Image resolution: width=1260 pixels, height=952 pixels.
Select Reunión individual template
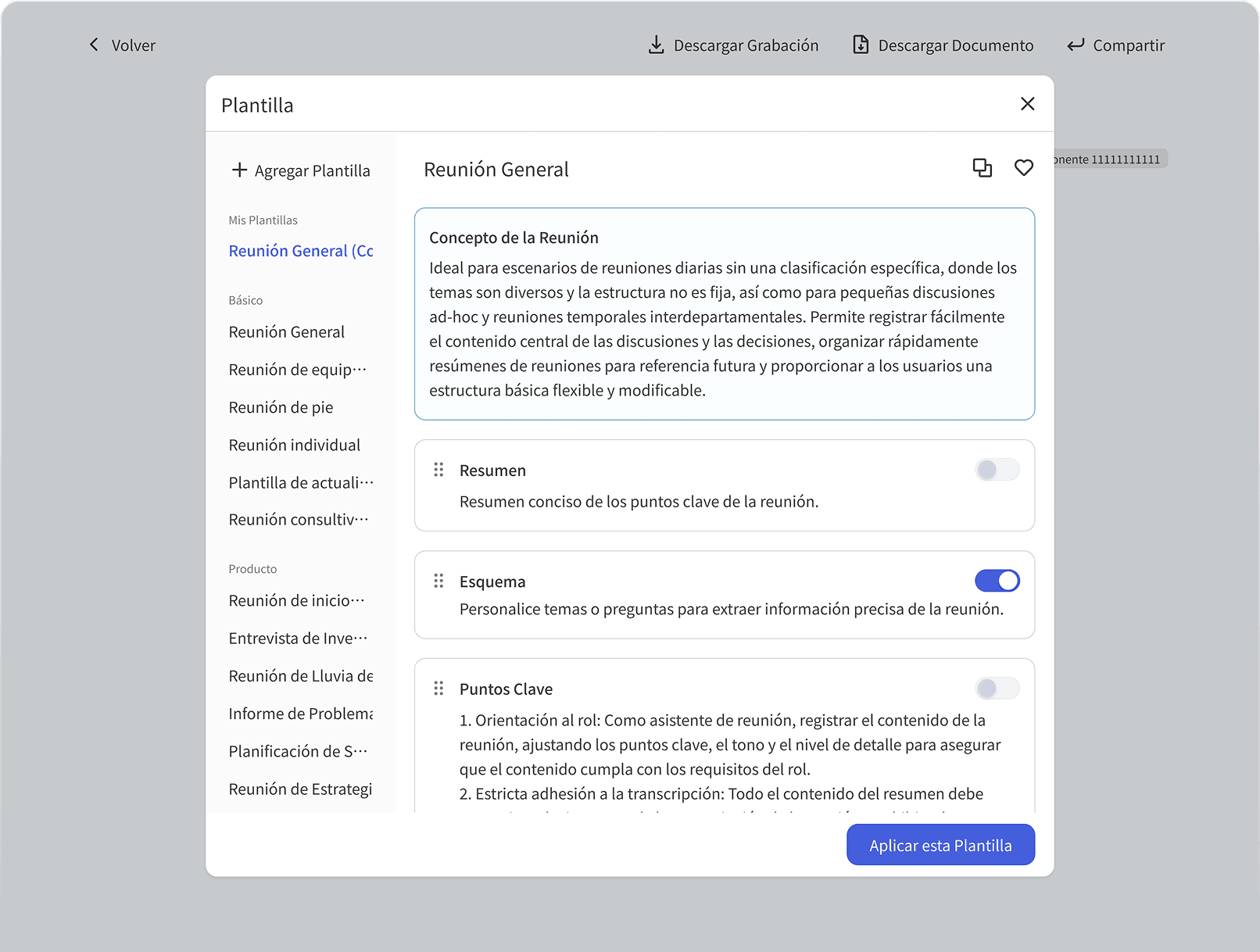(x=294, y=445)
